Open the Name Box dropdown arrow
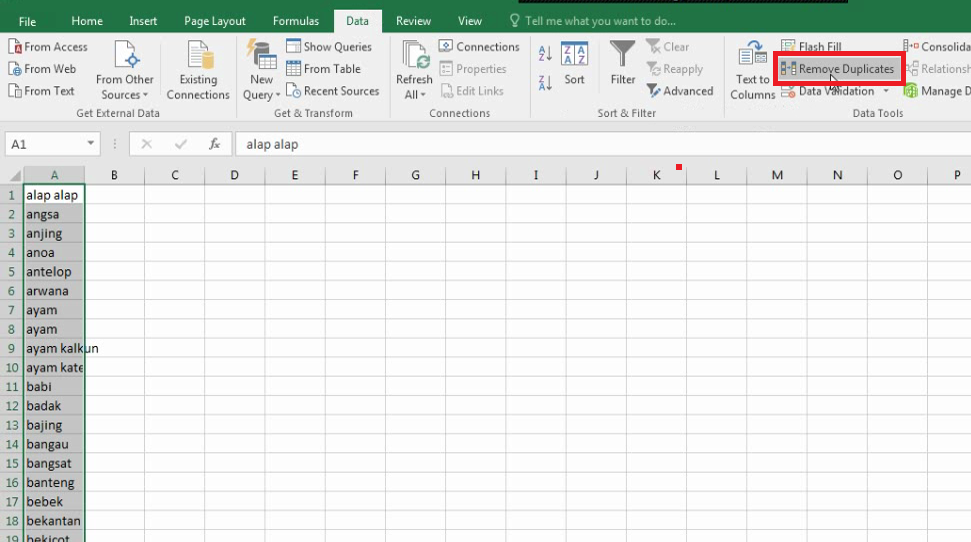 pyautogui.click(x=90, y=144)
